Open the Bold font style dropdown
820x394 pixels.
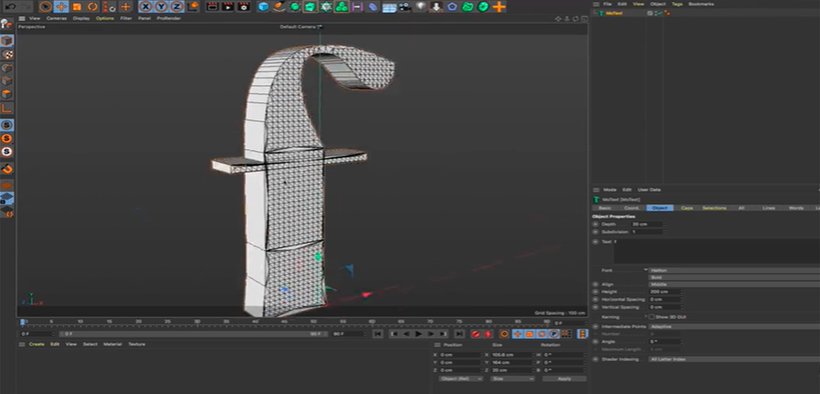pyautogui.click(x=734, y=277)
